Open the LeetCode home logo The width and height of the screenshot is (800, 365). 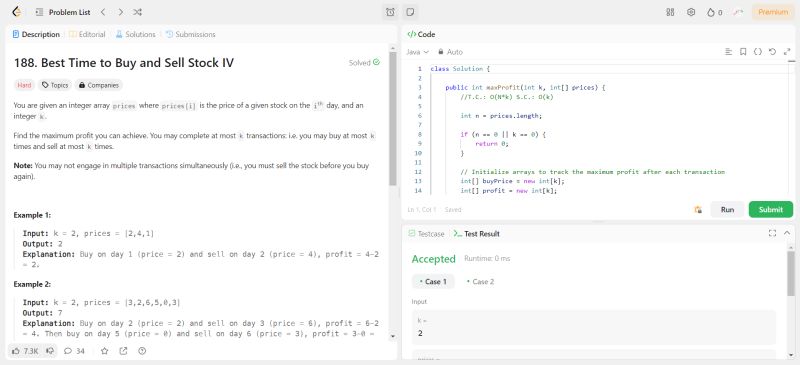(16, 12)
